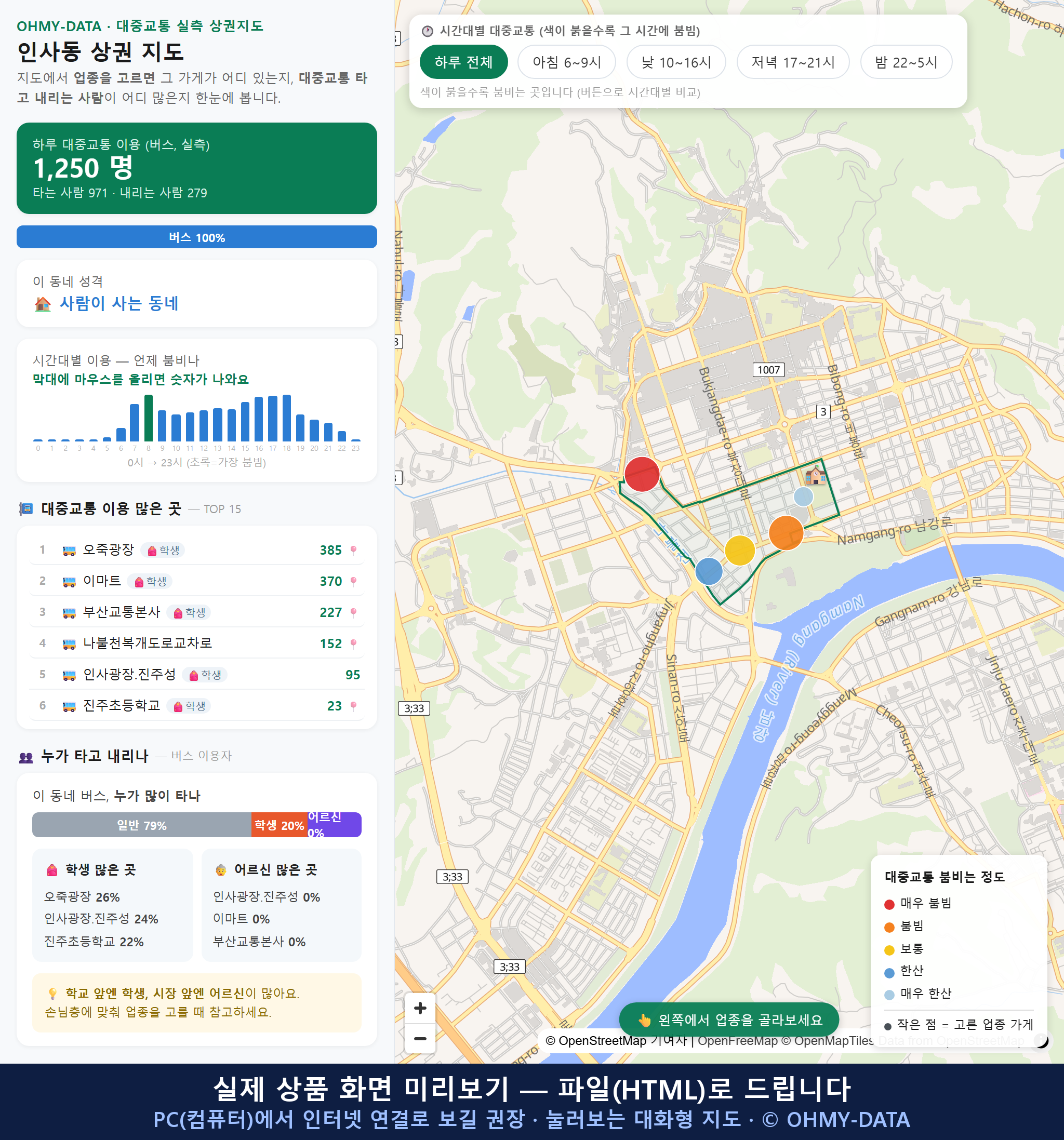
Task: Click the 일반 79% rider segment
Action: click(142, 825)
